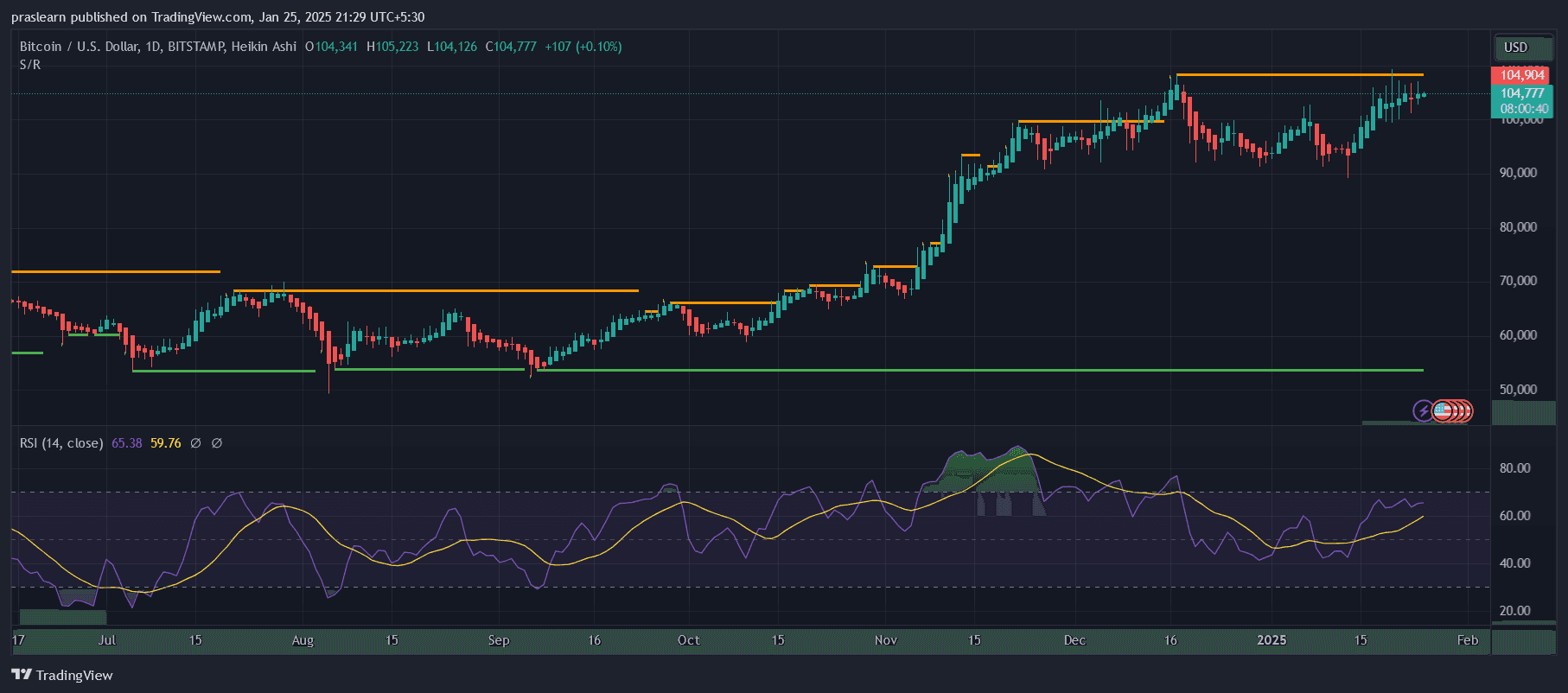Screen dimensions: 1568x693
Task: Select the Bitcoin / U.S. Dollar chart title
Action: coord(157,47)
